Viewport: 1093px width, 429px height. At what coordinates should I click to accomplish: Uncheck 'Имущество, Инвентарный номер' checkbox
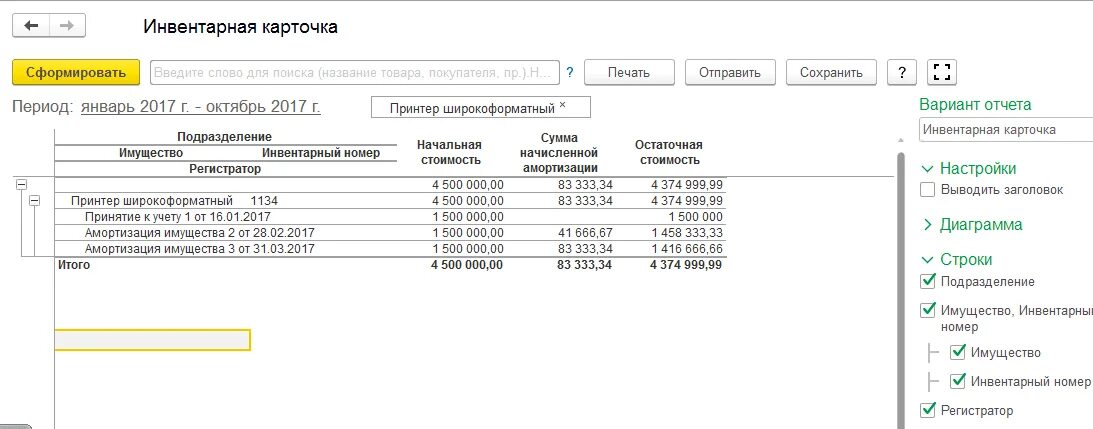click(x=927, y=310)
